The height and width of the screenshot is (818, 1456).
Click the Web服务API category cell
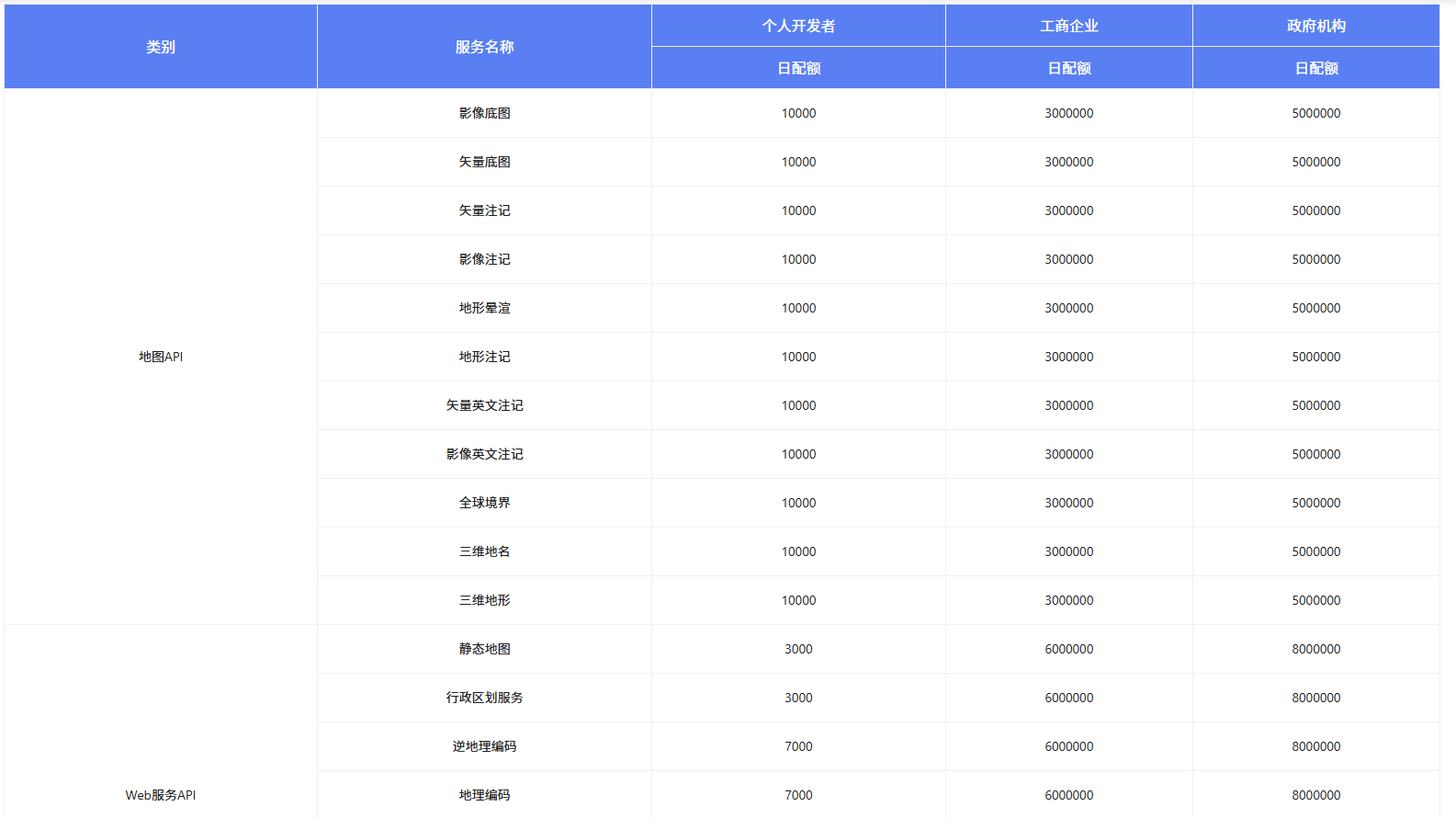point(161,795)
